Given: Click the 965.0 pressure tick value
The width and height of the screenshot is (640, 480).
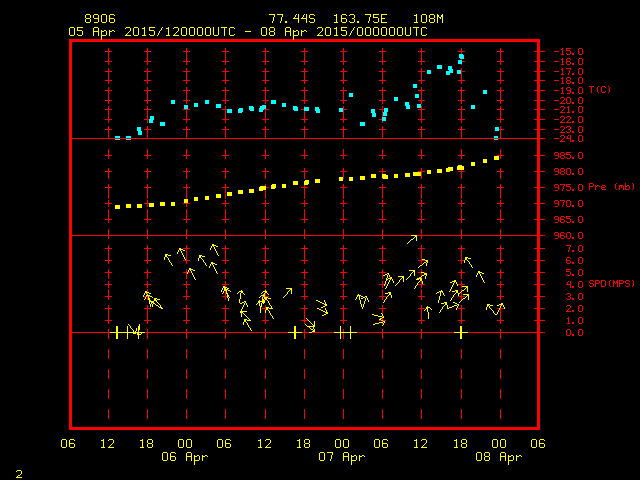Looking at the screenshot, I should [x=569, y=220].
